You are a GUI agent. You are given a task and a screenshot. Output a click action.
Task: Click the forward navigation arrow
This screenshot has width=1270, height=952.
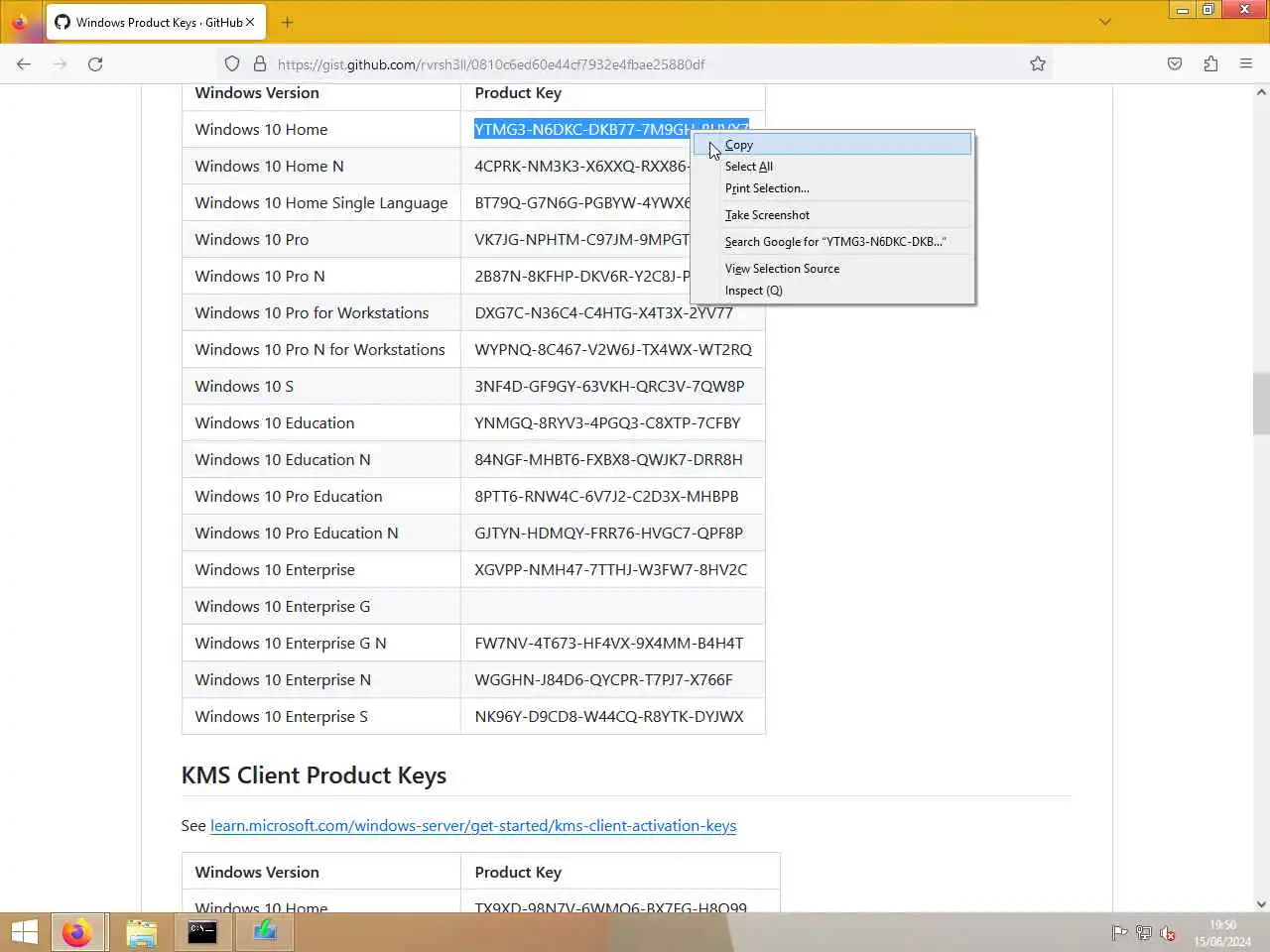(x=60, y=63)
